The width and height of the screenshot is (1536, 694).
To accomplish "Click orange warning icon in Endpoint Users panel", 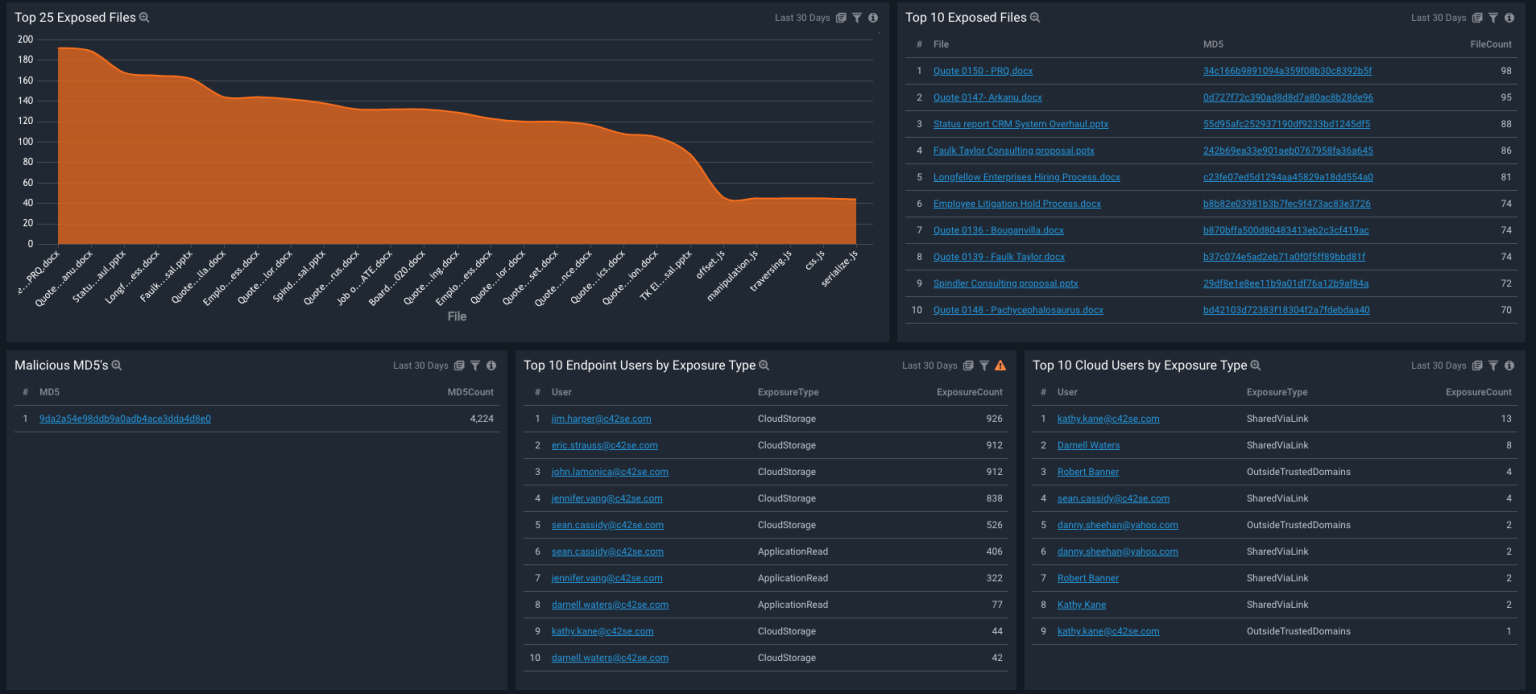I will click(x=1000, y=366).
